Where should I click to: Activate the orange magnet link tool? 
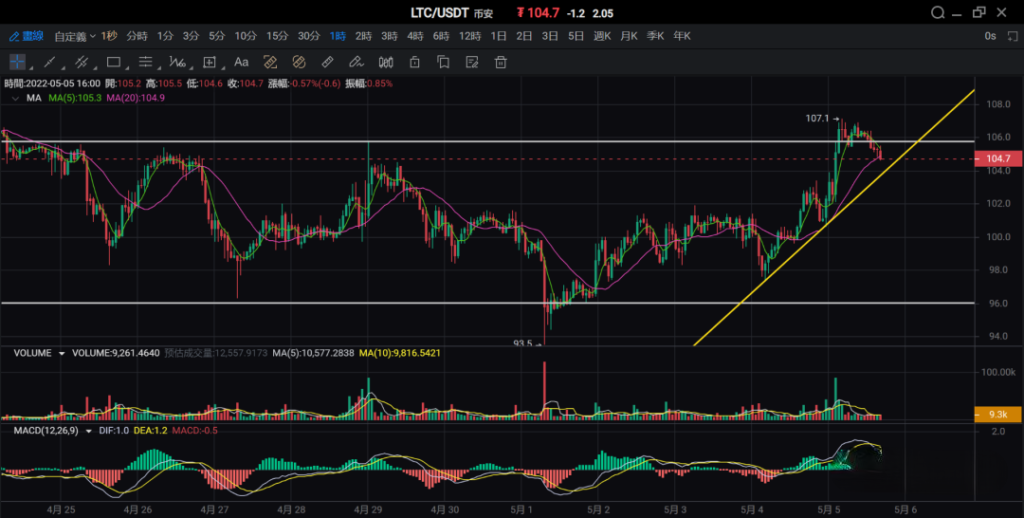tap(299, 62)
